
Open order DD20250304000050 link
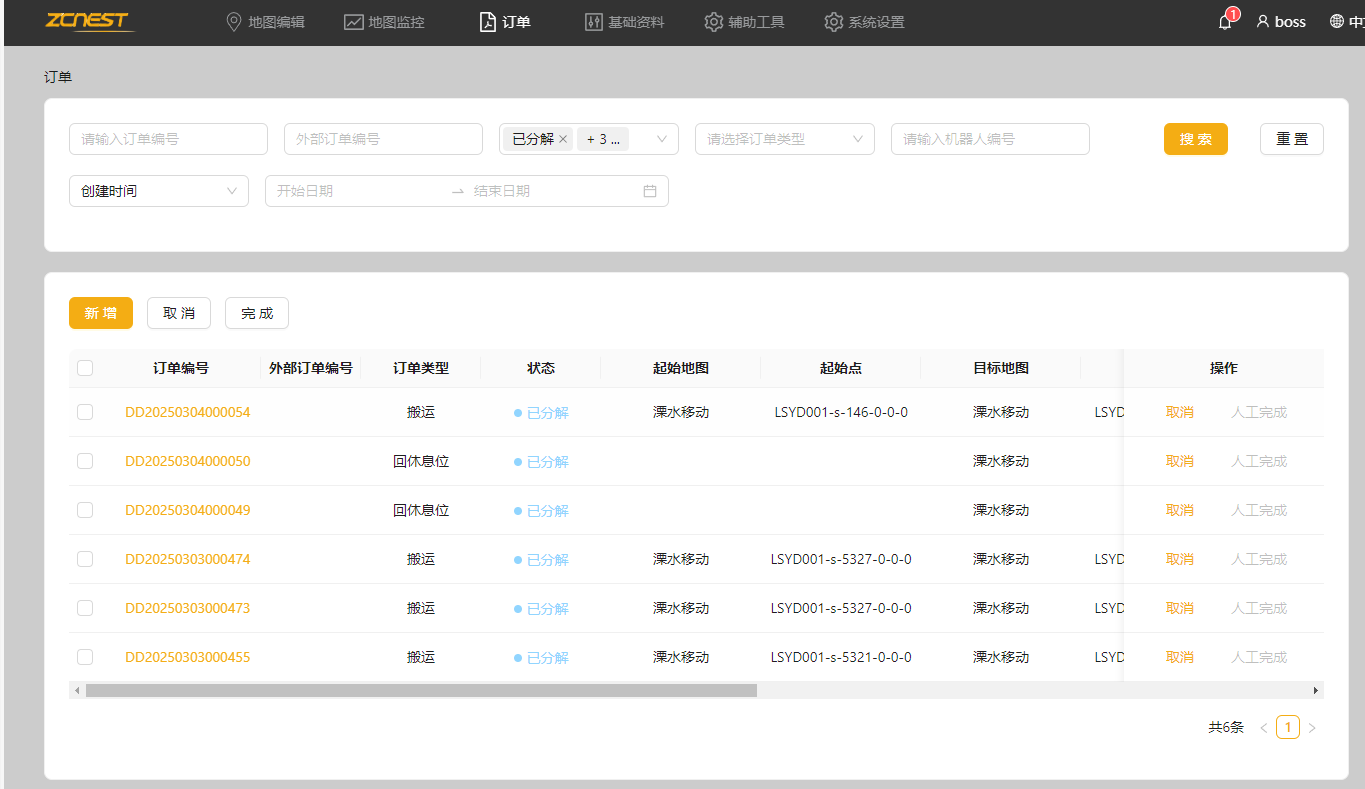(x=187, y=461)
